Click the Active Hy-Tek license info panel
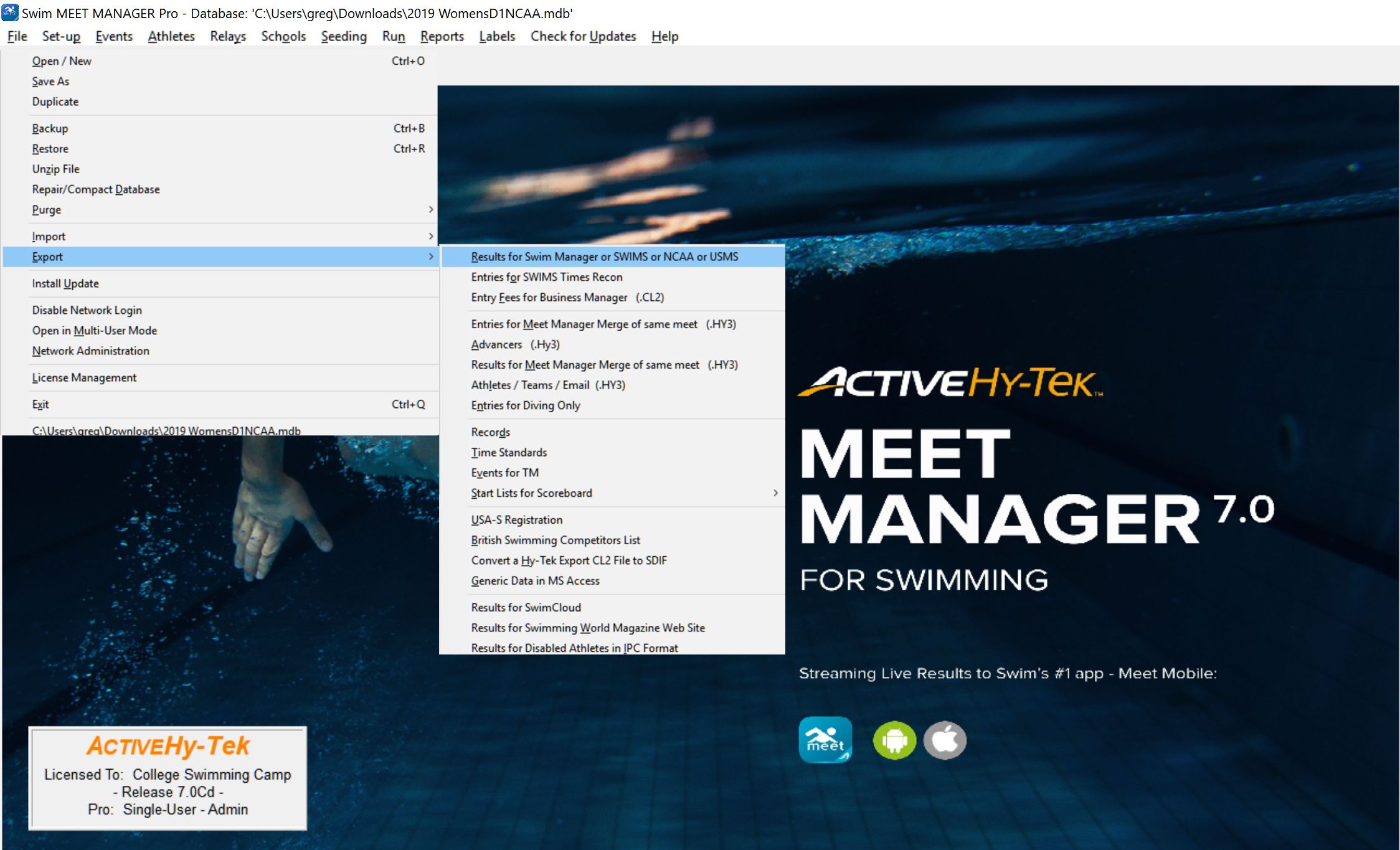The height and width of the screenshot is (850, 1400). click(x=168, y=778)
